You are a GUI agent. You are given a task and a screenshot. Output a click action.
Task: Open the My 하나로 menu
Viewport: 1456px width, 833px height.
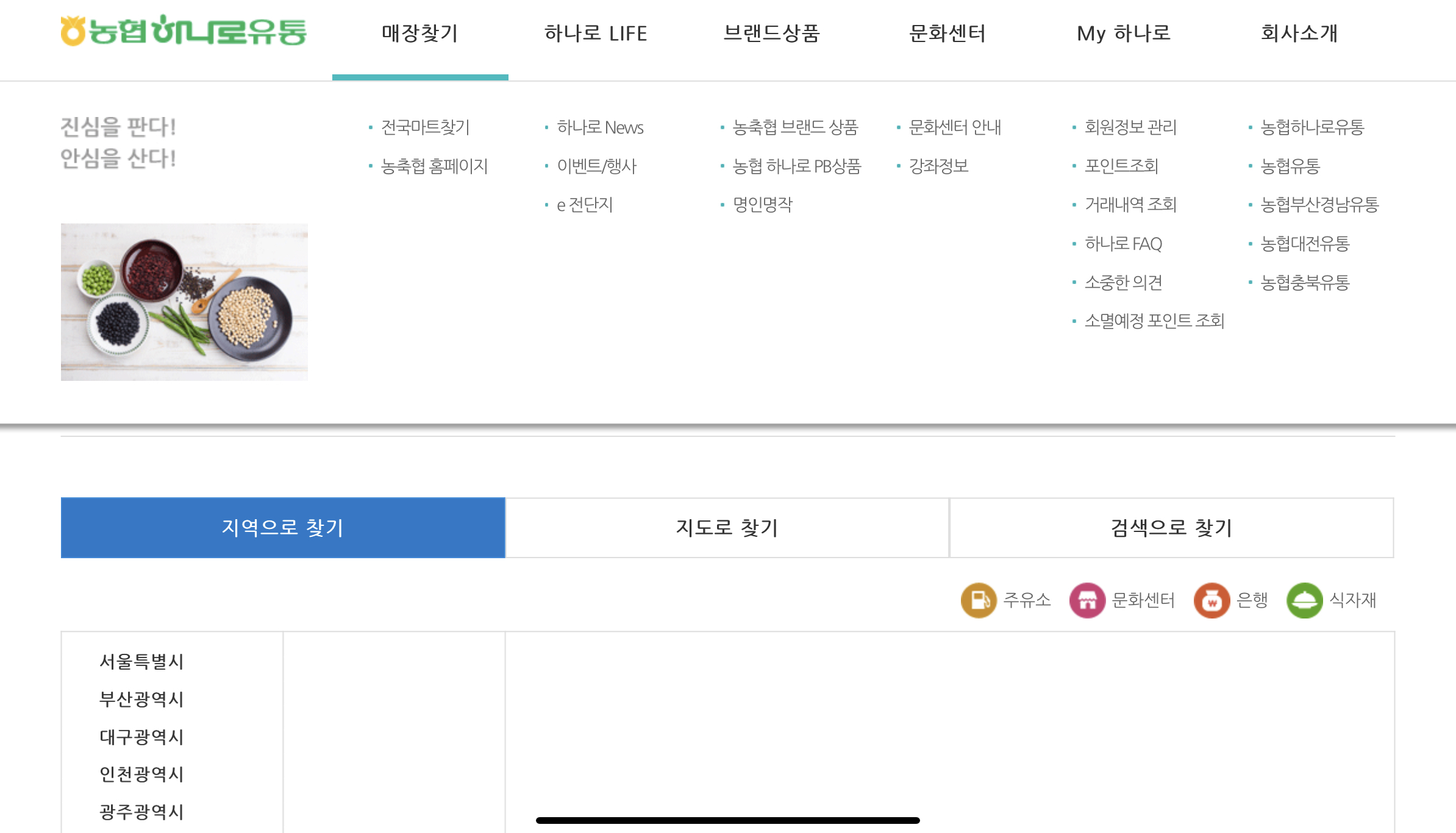tap(1123, 34)
